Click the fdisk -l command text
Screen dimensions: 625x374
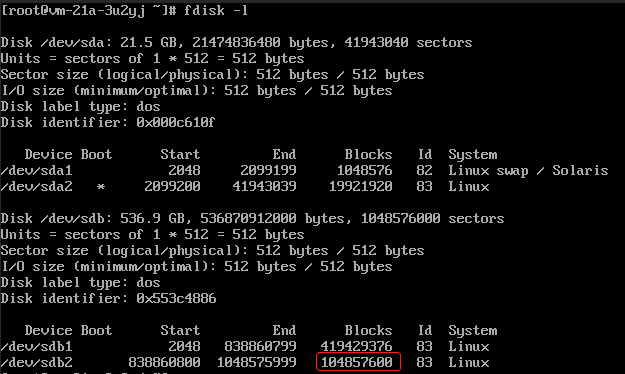[x=216, y=10]
